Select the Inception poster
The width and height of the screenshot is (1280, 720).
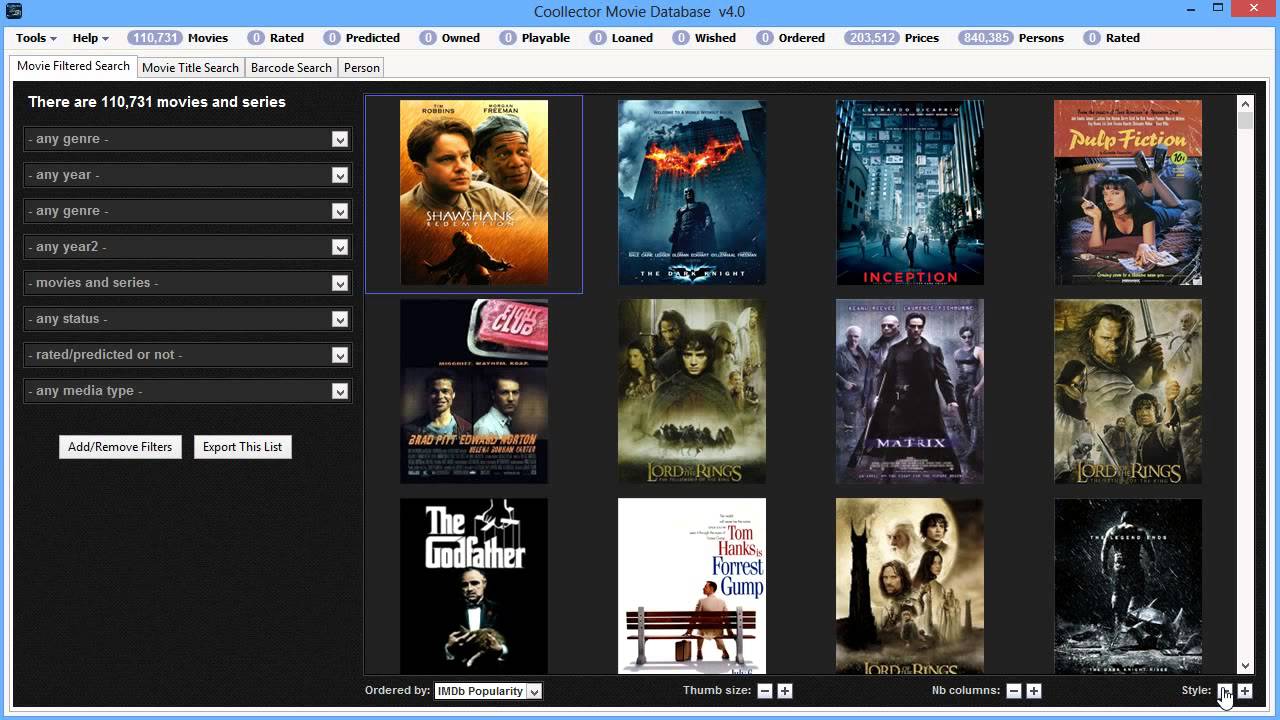[x=910, y=193]
